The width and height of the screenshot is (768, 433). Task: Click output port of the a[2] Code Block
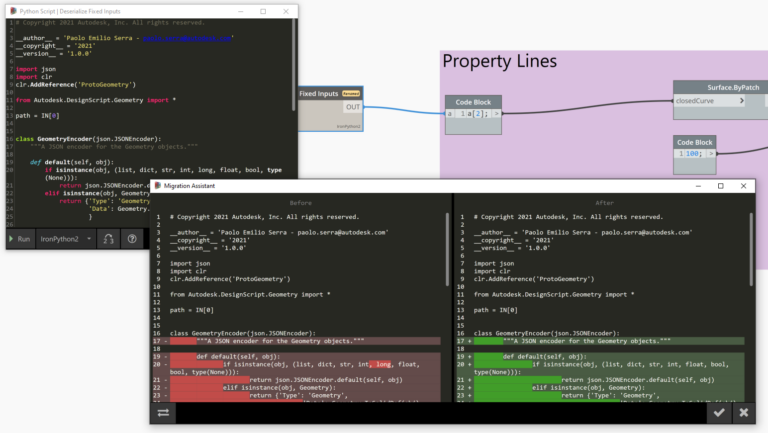pyautogui.click(x=497, y=114)
